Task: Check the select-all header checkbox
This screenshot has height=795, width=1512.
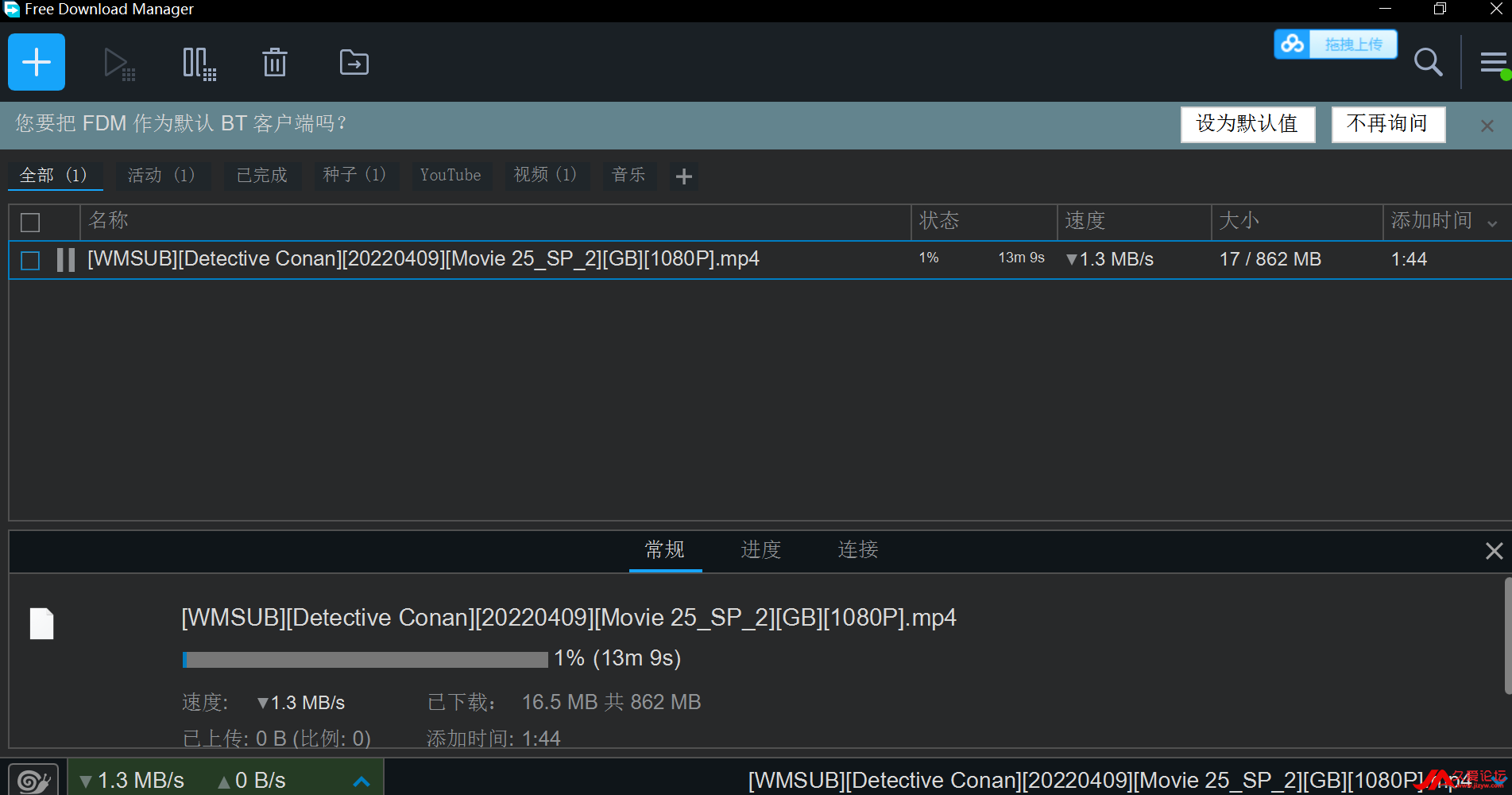Action: 30,223
